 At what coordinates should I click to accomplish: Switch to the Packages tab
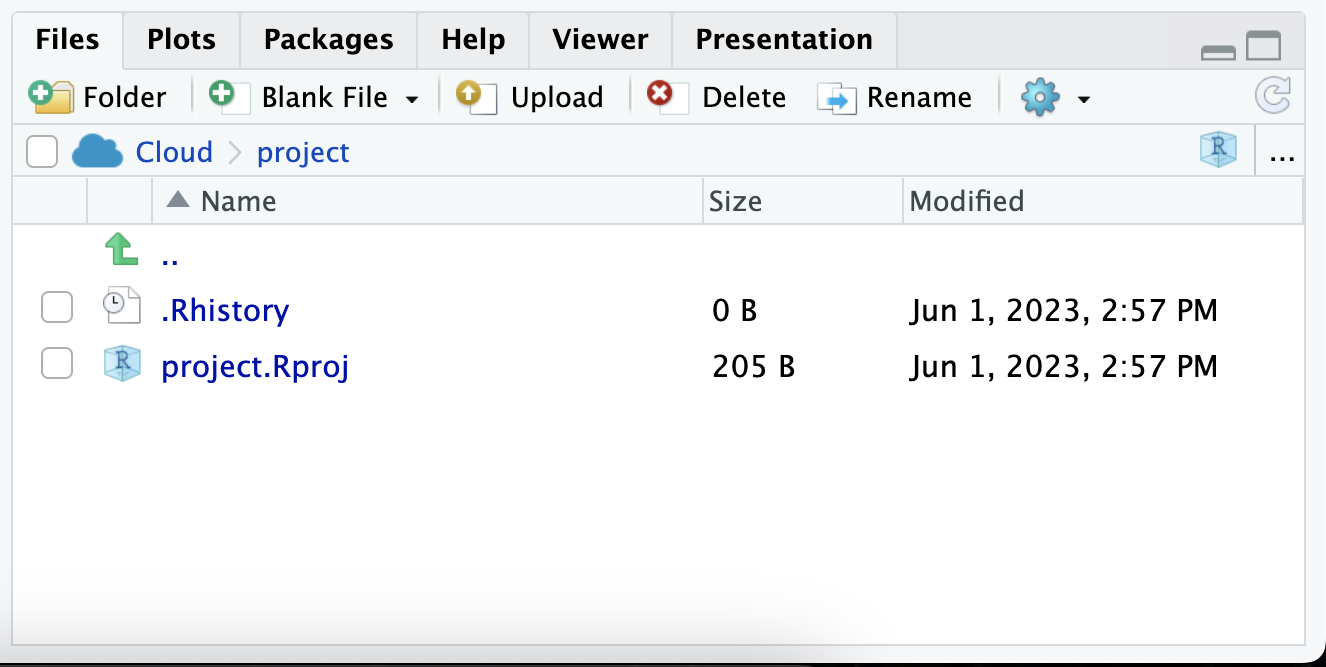click(328, 40)
